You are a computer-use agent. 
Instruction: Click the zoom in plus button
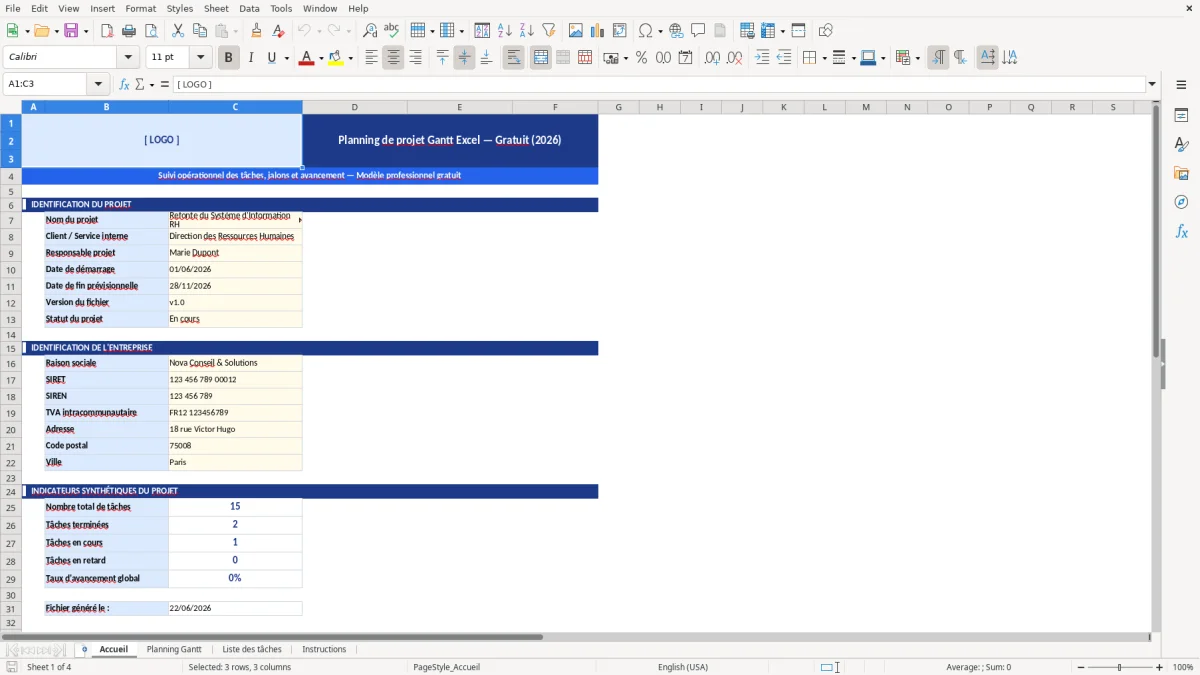[x=1160, y=667]
